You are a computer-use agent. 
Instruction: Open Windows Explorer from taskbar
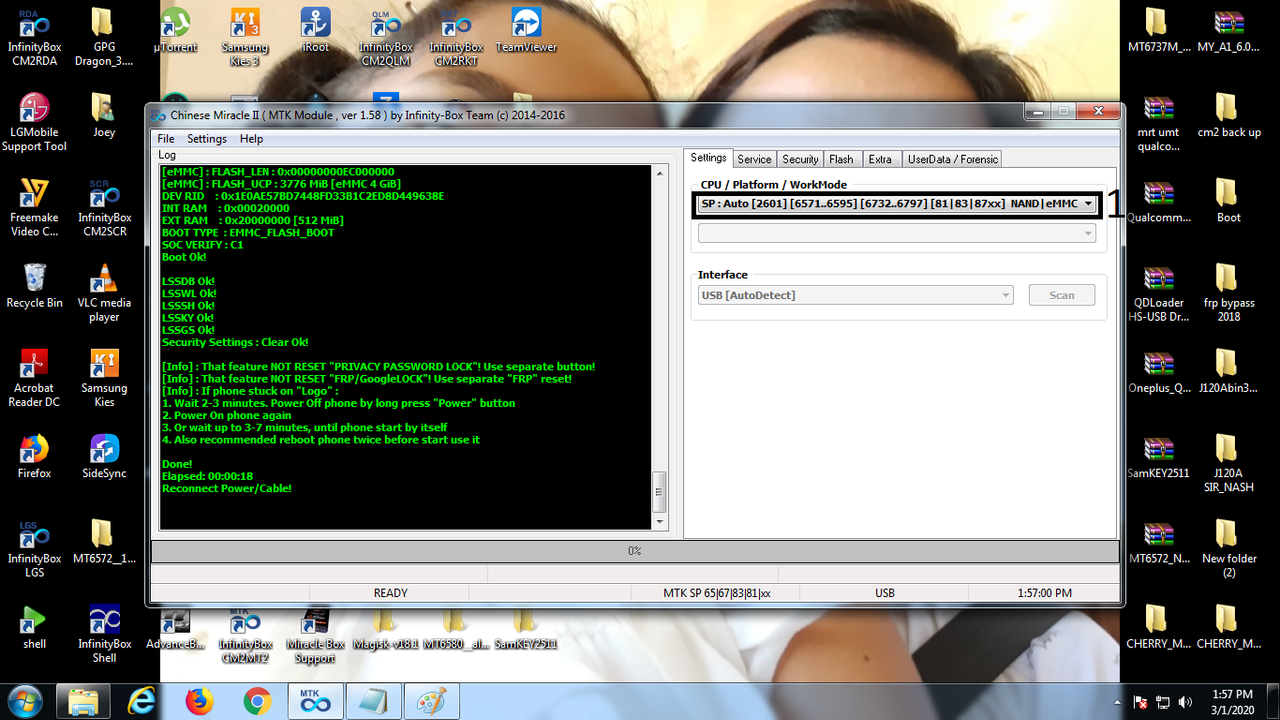(x=83, y=702)
